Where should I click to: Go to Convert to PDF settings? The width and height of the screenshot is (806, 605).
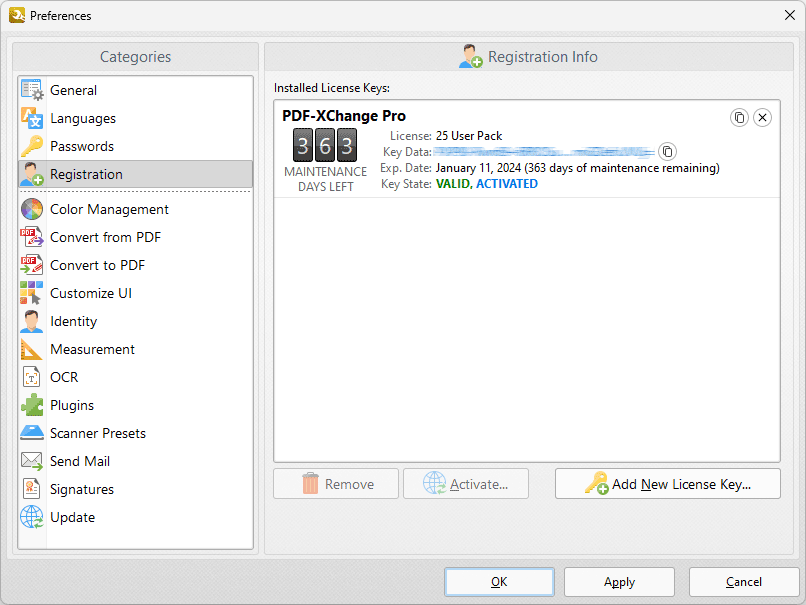(136, 265)
